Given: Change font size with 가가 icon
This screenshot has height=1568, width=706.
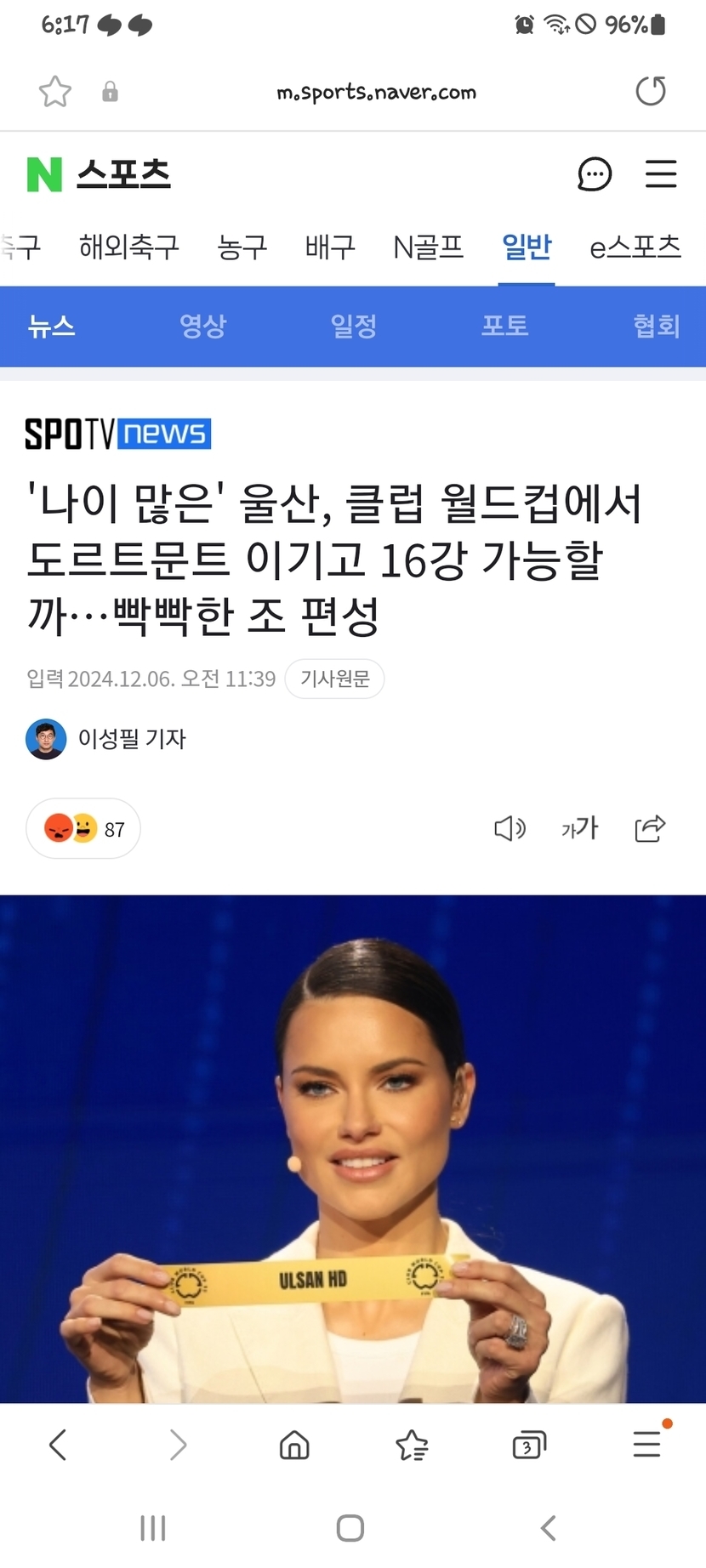Looking at the screenshot, I should coord(580,828).
